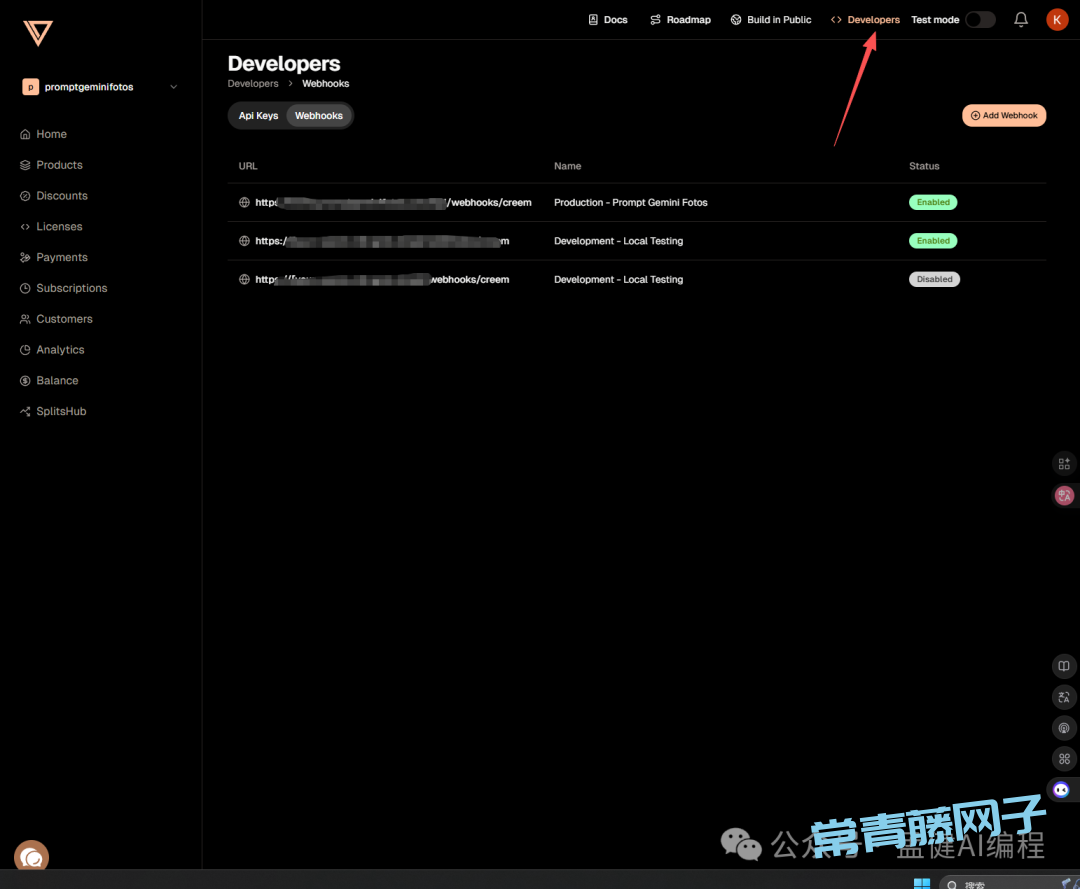Screen dimensions: 1080x889
Task: Open the chat support bubble icon
Action: click(31, 857)
